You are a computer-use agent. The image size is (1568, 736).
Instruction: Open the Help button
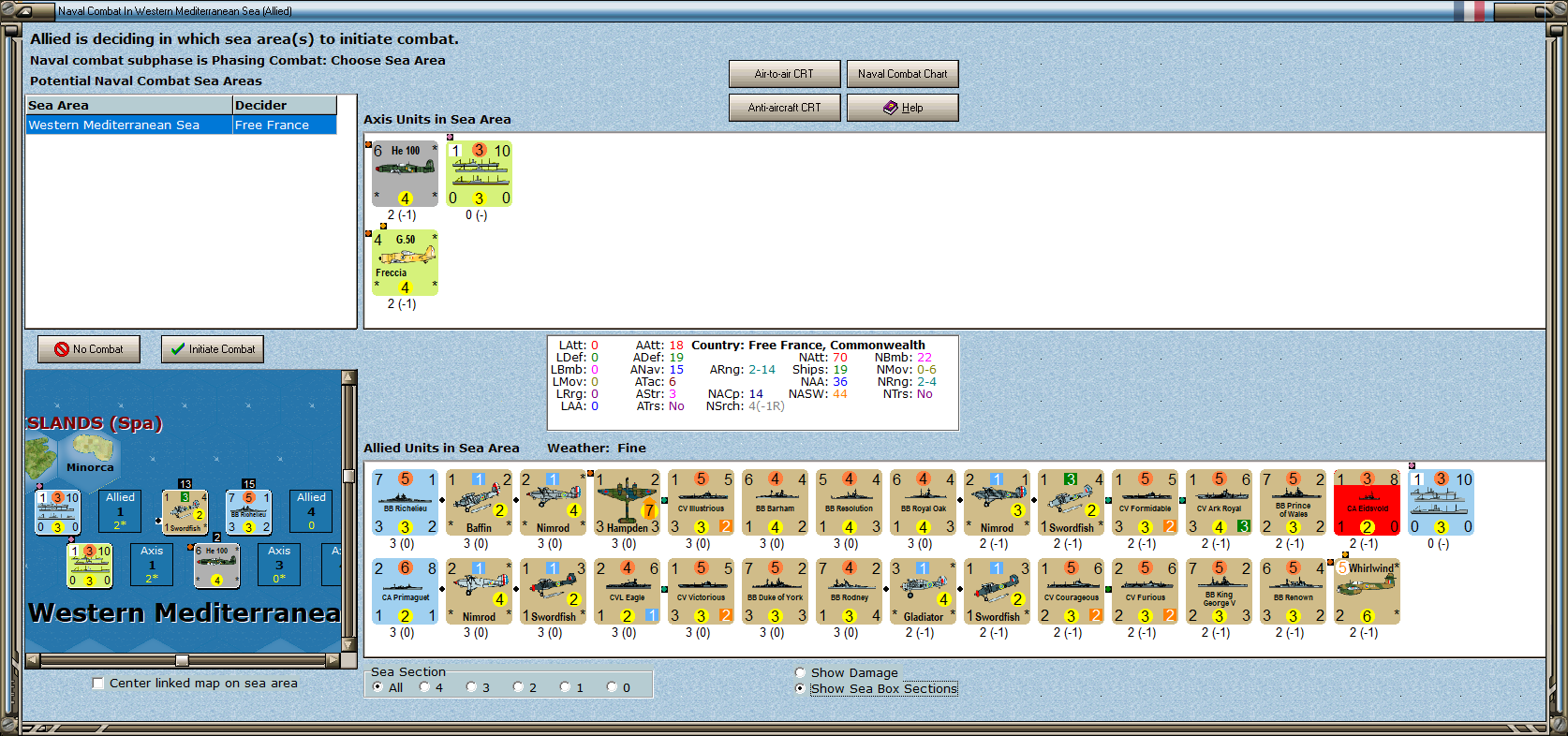click(902, 108)
